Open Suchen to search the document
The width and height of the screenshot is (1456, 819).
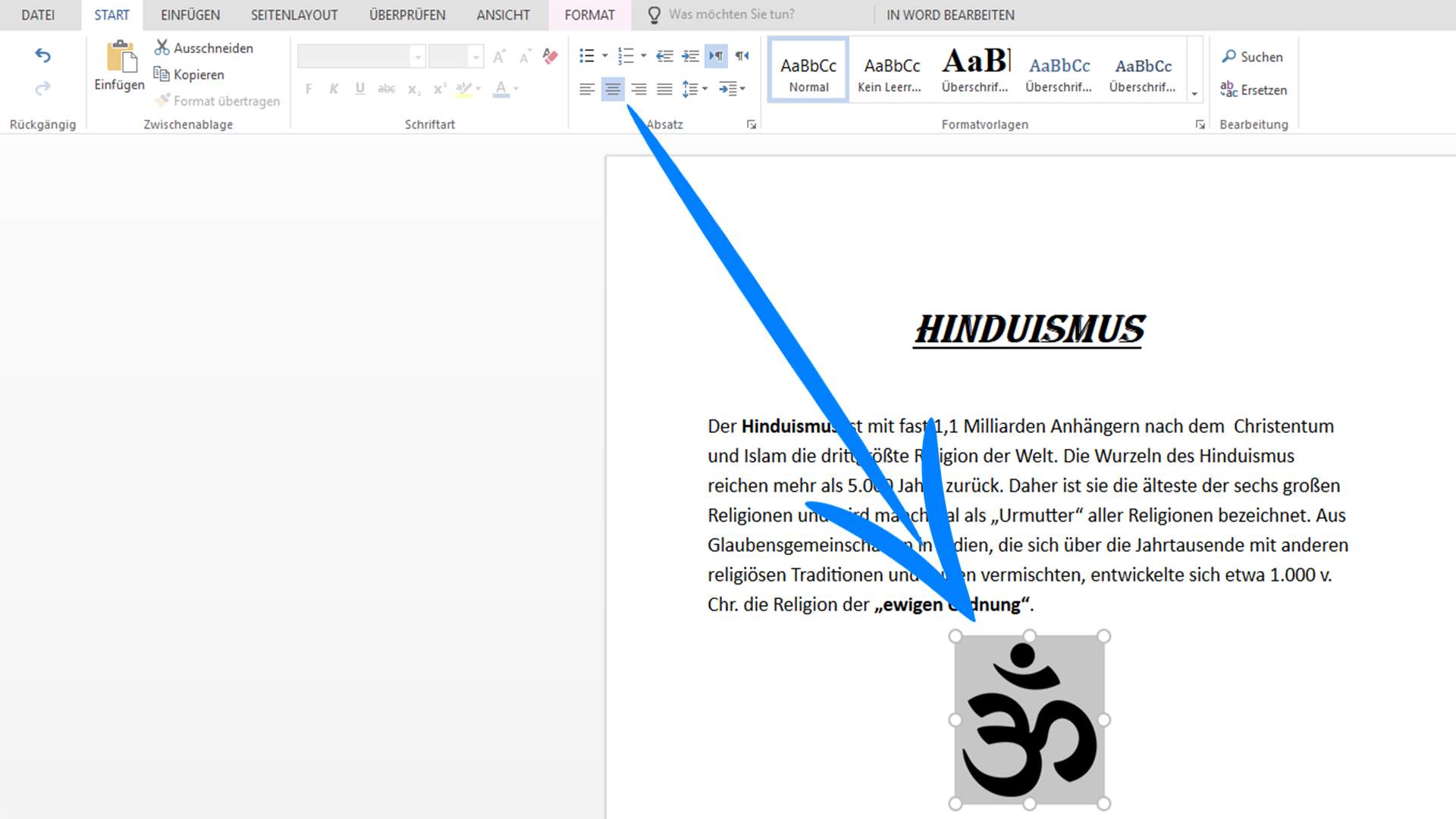tap(1253, 56)
